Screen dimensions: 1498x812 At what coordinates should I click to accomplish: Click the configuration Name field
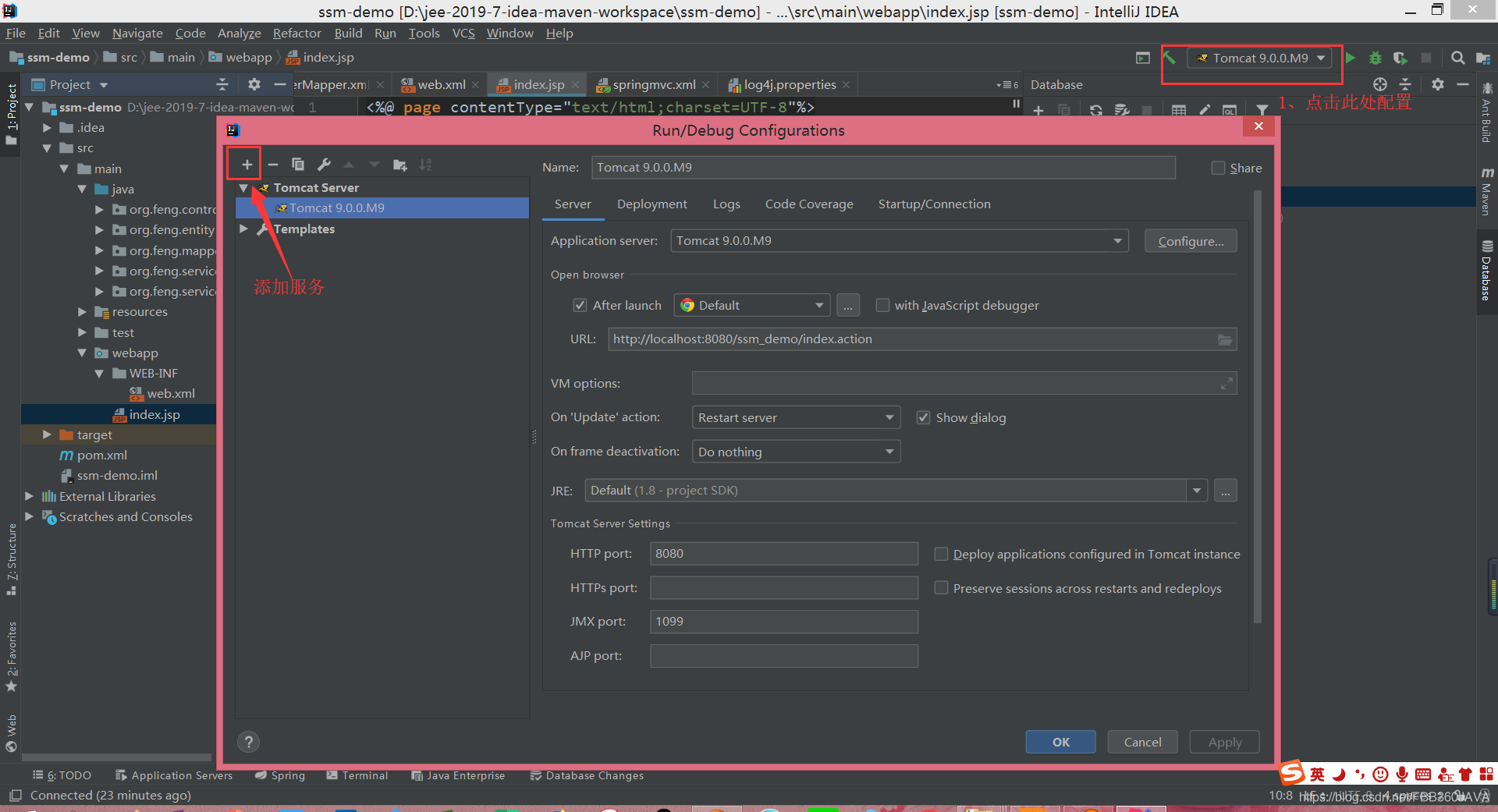click(x=883, y=168)
